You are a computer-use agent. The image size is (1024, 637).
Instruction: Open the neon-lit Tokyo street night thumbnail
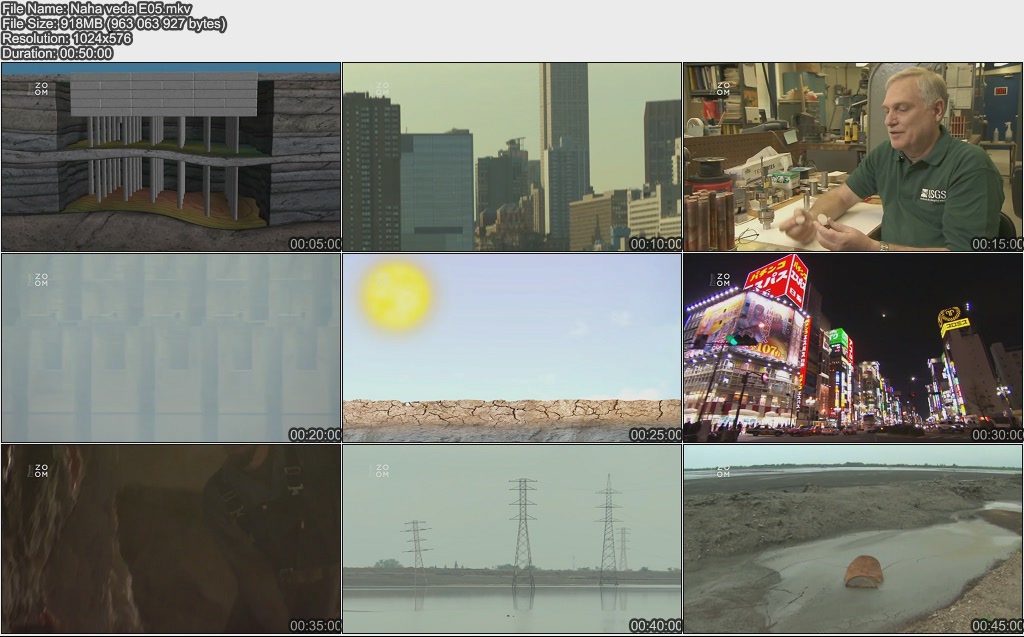853,348
